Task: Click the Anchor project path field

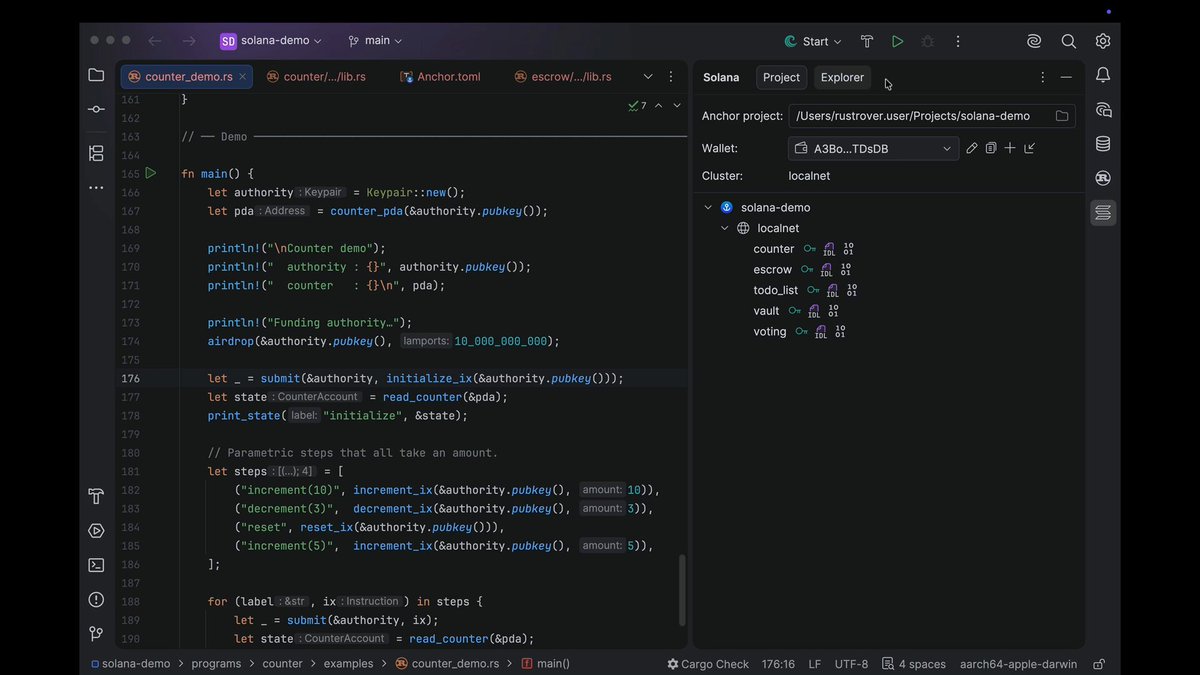Action: 932,116
